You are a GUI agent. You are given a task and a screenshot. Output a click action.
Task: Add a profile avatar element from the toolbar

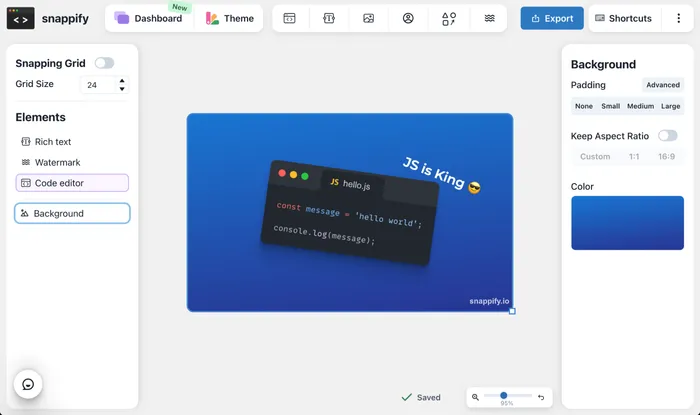click(408, 18)
